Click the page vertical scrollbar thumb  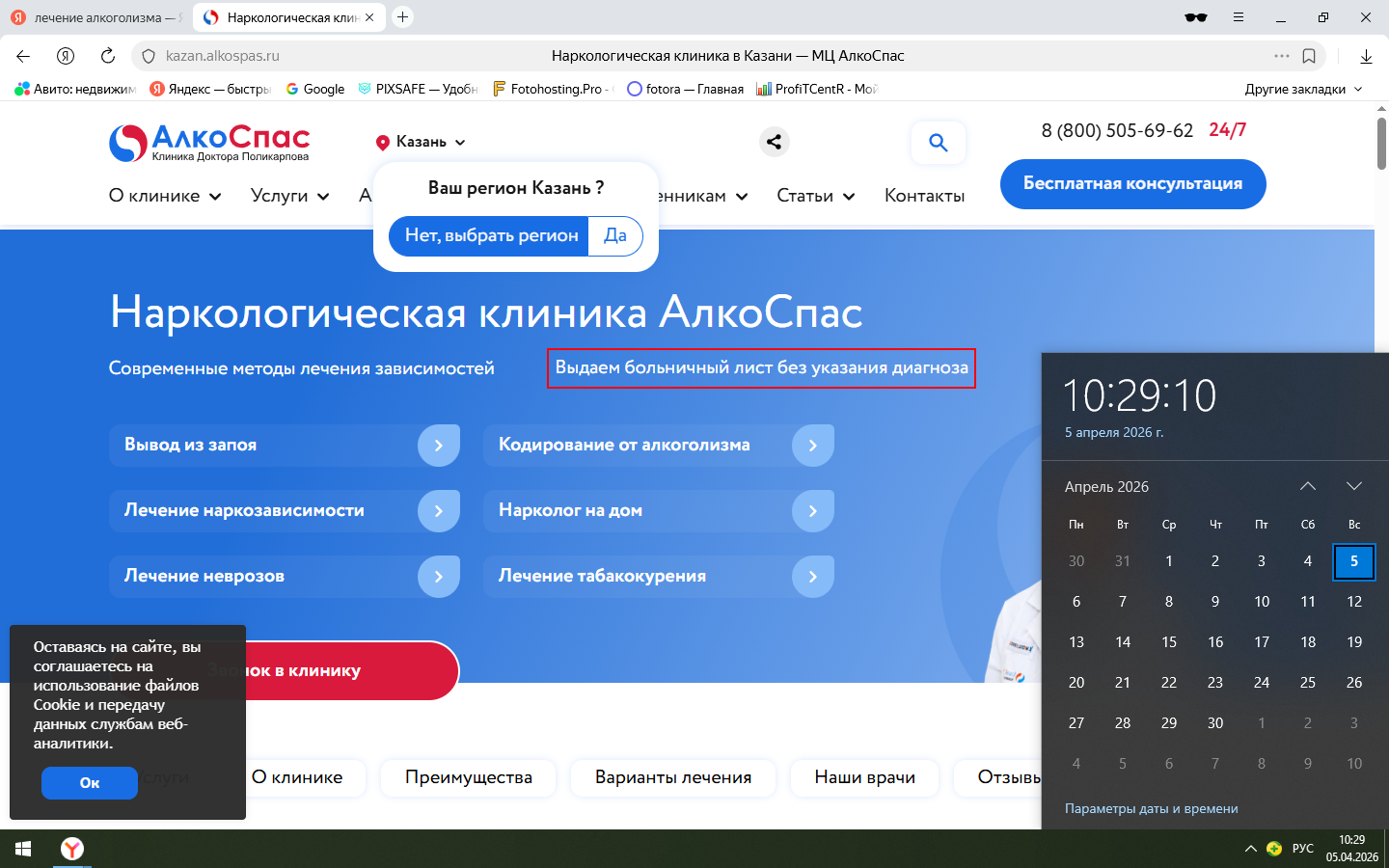(x=1381, y=143)
